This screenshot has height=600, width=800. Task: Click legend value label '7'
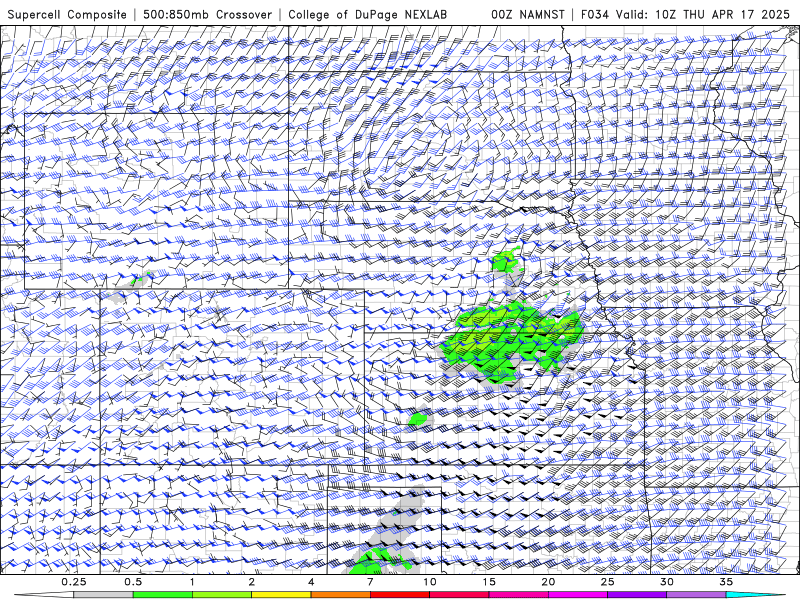[370, 582]
